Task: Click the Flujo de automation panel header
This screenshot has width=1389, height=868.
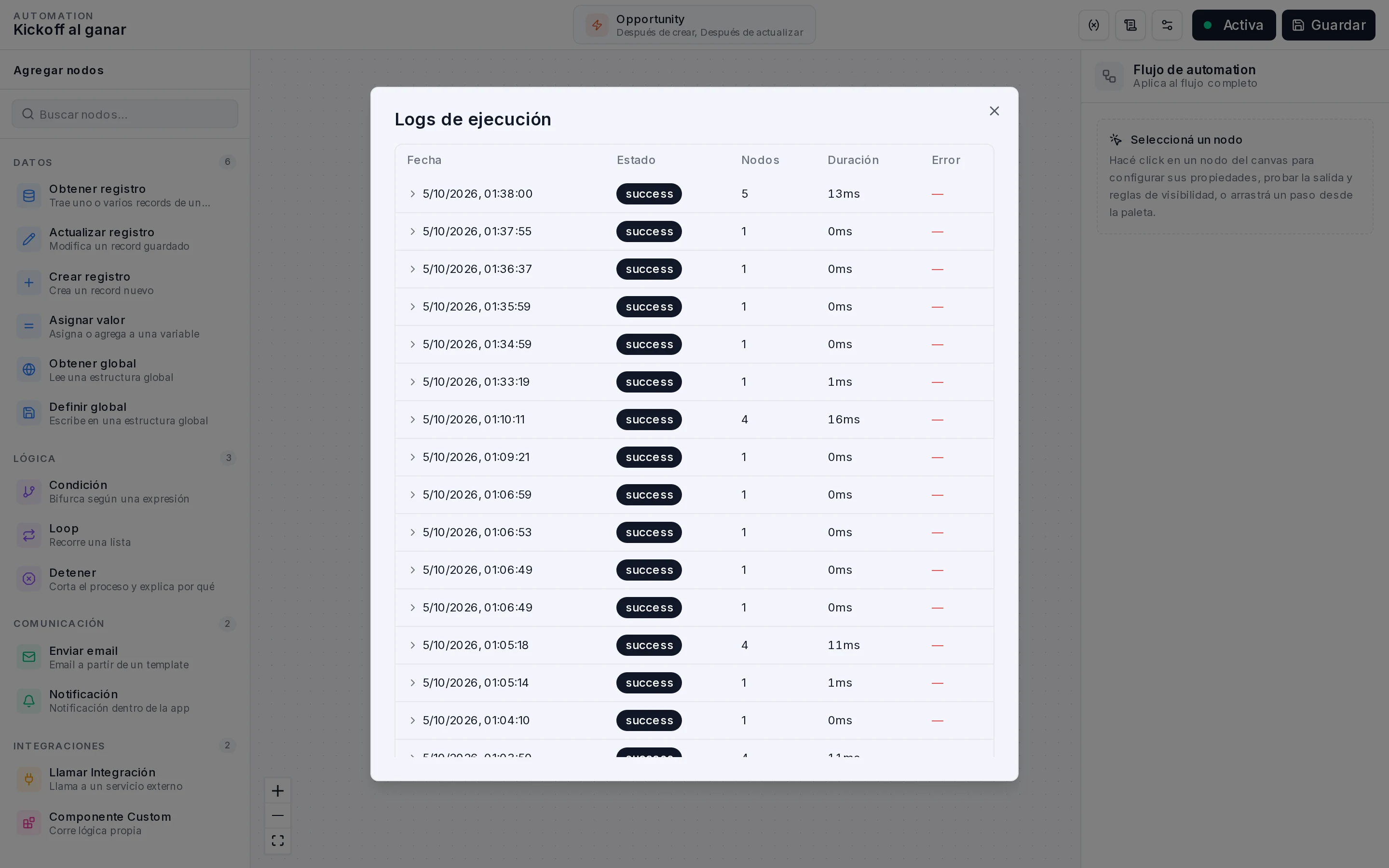Action: click(x=1235, y=76)
